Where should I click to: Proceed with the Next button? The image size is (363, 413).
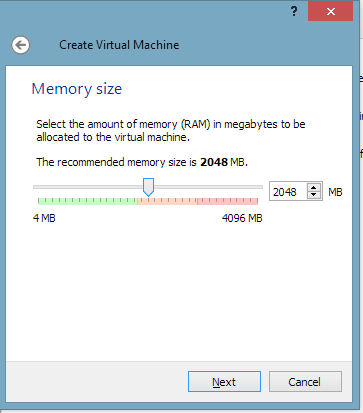pyautogui.click(x=224, y=382)
